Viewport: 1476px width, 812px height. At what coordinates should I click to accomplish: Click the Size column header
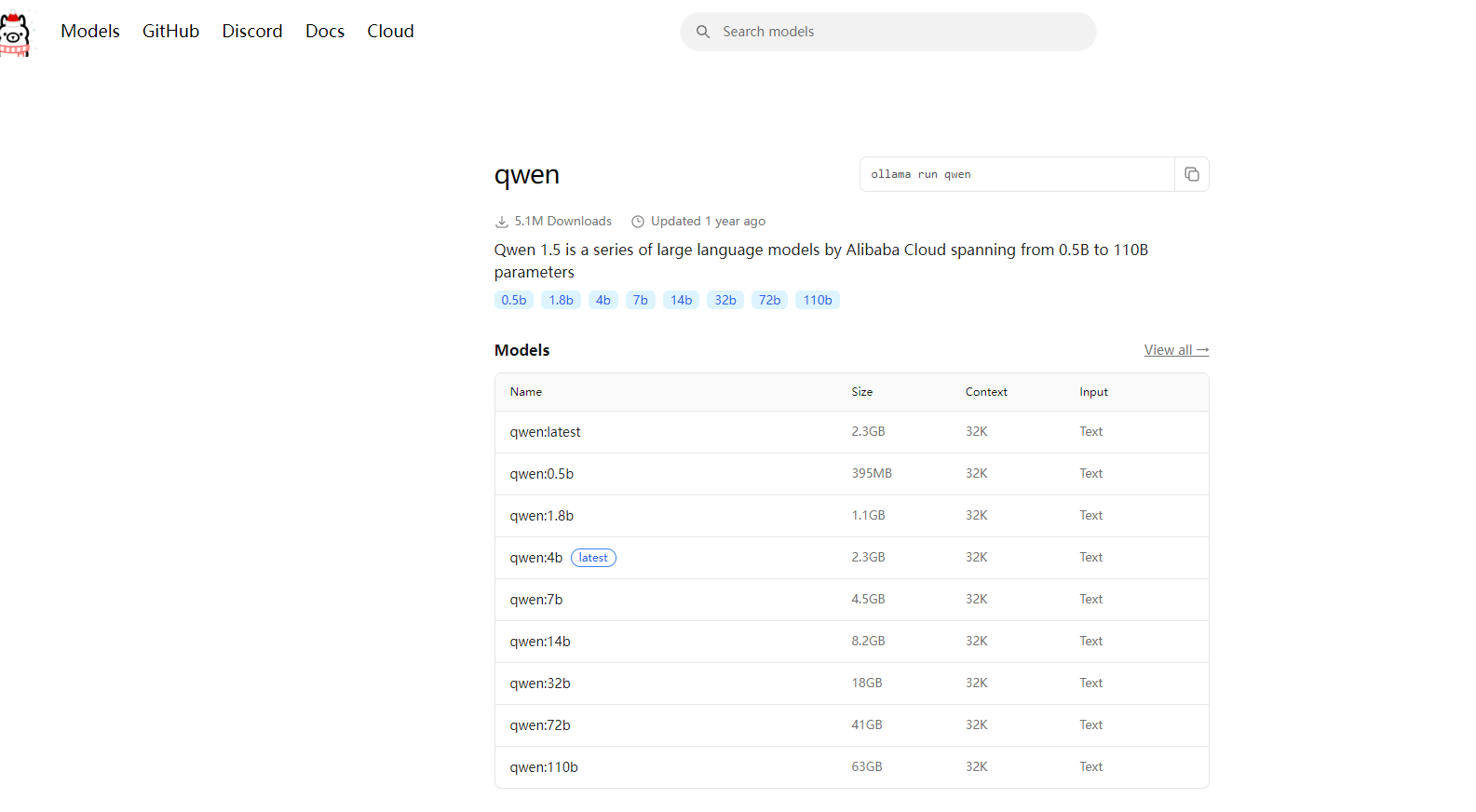[x=862, y=392]
